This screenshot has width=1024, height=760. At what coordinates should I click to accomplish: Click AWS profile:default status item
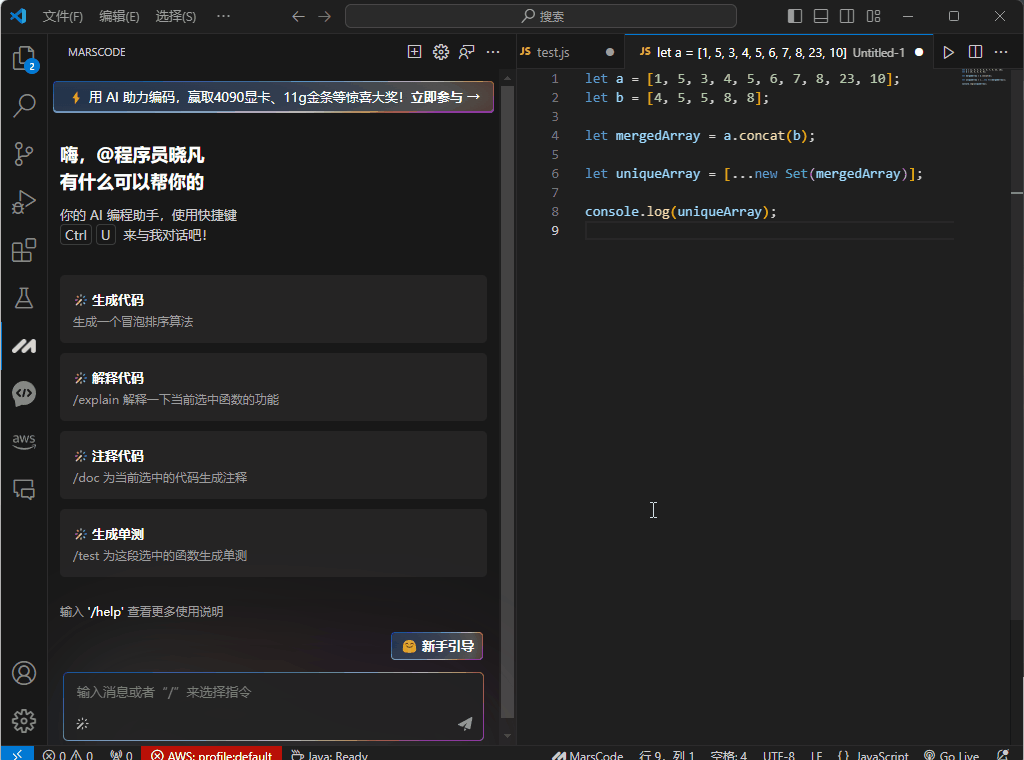pyautogui.click(x=212, y=755)
